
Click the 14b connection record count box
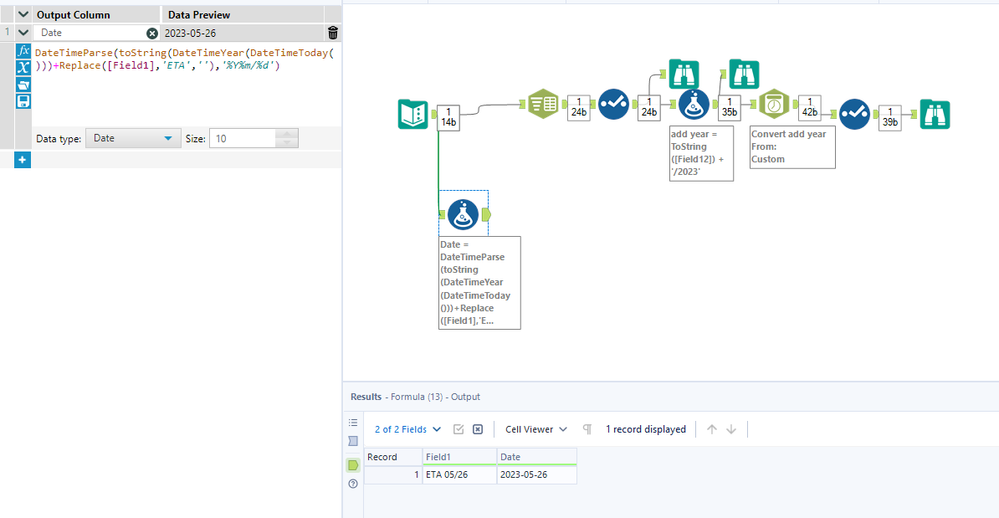449,117
